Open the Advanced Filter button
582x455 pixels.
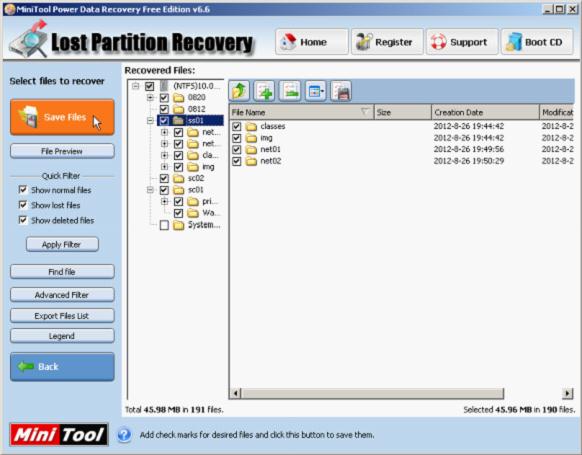click(x=62, y=295)
